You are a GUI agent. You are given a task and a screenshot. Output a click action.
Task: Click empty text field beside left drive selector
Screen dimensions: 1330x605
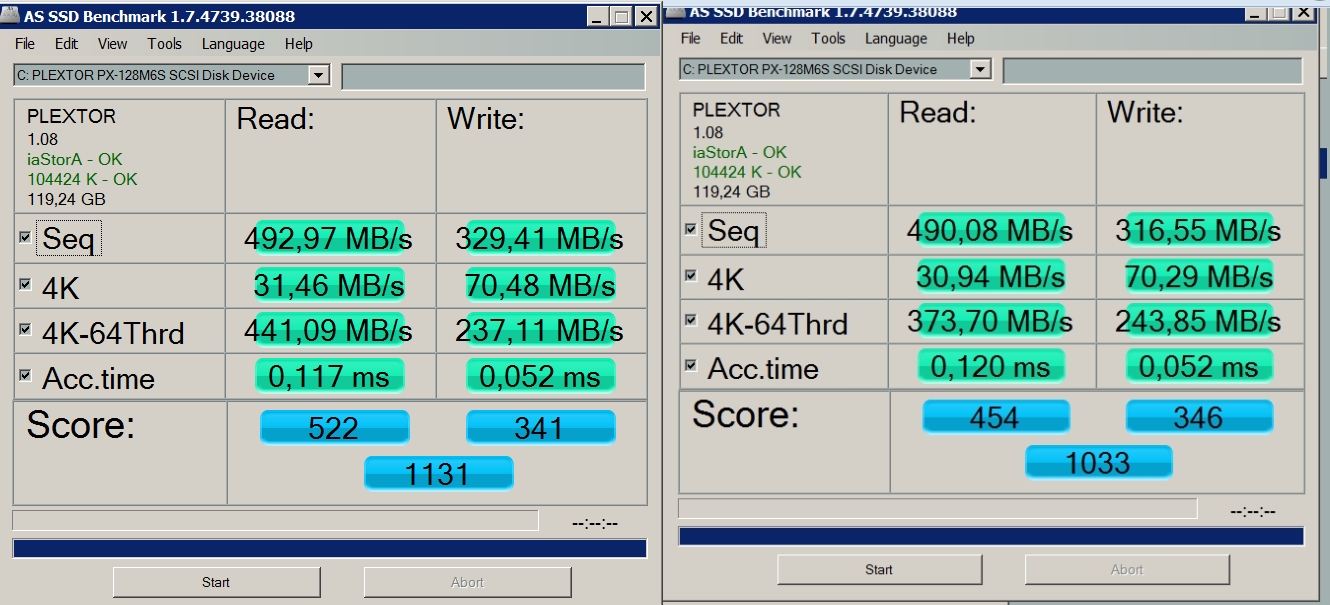click(x=493, y=77)
